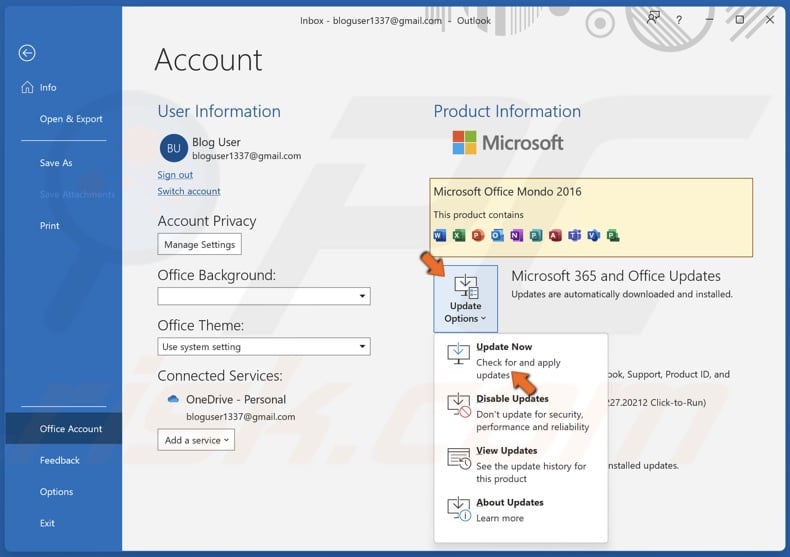Click the Word app icon
The height and width of the screenshot is (557, 790).
[440, 236]
